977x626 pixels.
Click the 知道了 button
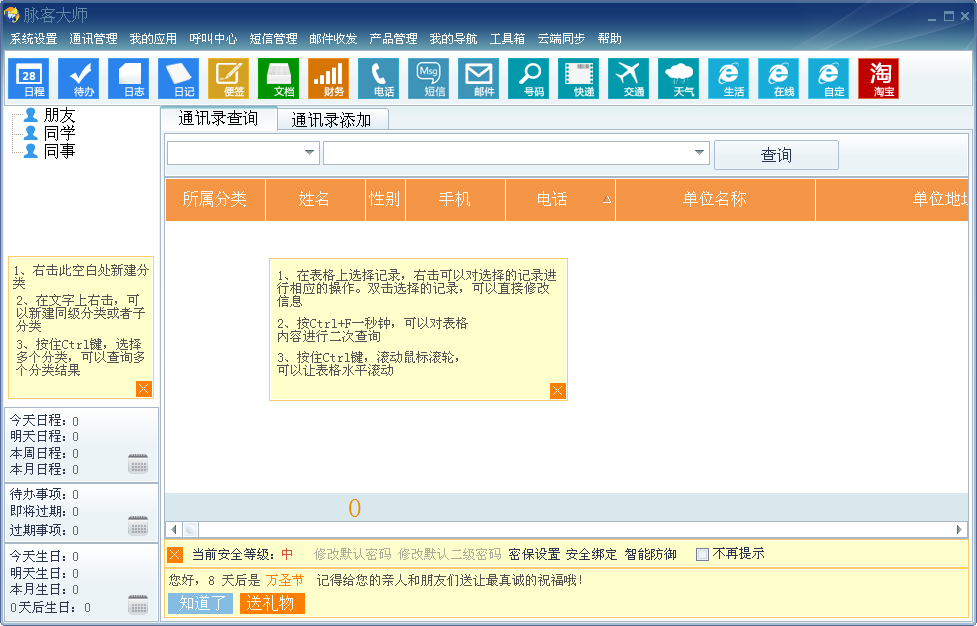(x=201, y=604)
